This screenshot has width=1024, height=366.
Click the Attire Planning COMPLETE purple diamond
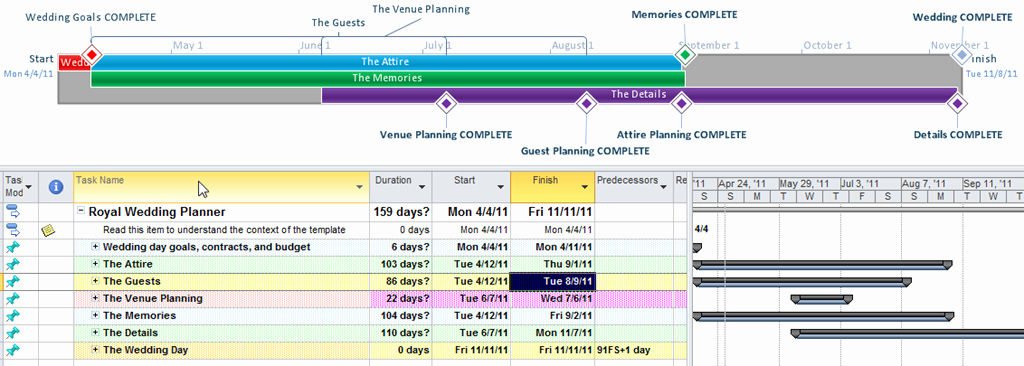[x=681, y=103]
